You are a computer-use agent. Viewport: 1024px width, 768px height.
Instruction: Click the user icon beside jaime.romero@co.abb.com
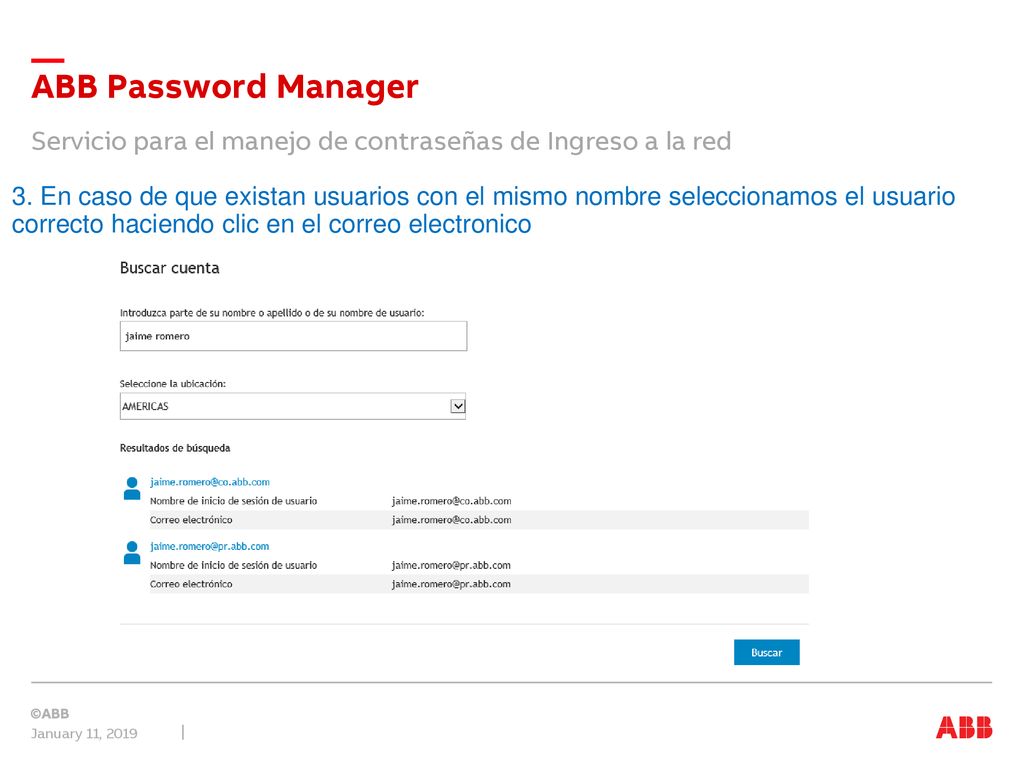click(x=132, y=488)
